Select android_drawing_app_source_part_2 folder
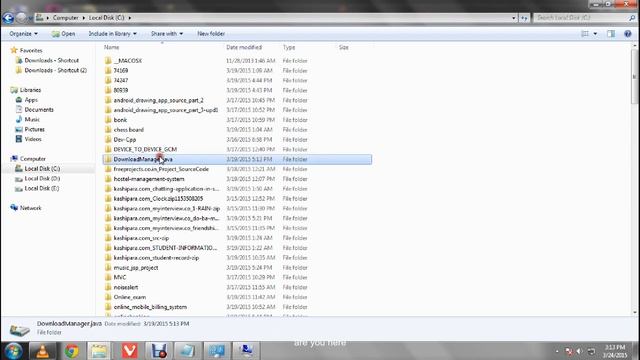Screen dimensions: 640x360 [x=158, y=100]
